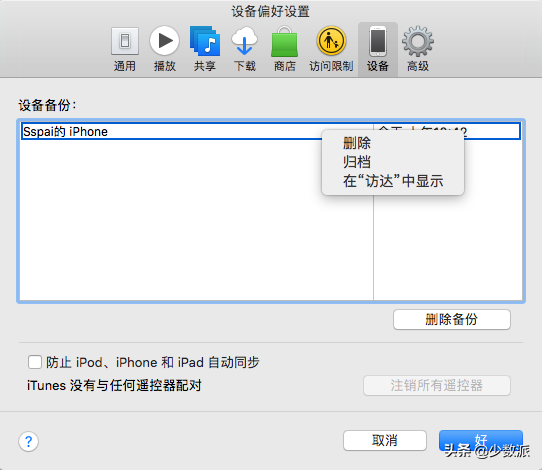542x470 pixels.
Task: Select the Sspai的 iPhone backup row
Action: pyautogui.click(x=271, y=131)
